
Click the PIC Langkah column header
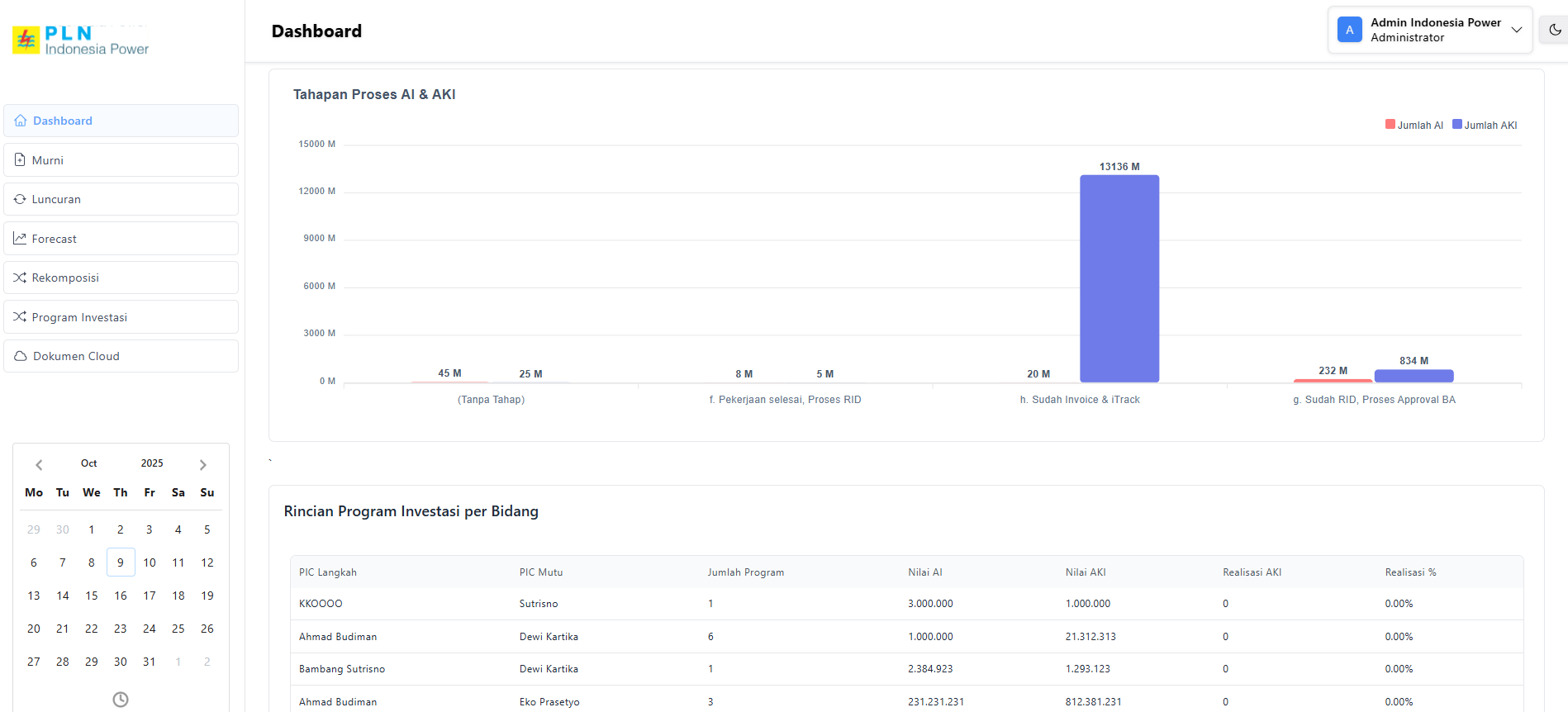(328, 572)
